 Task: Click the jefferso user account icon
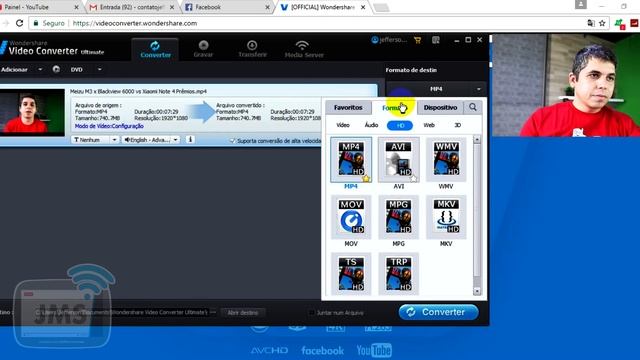coord(375,40)
